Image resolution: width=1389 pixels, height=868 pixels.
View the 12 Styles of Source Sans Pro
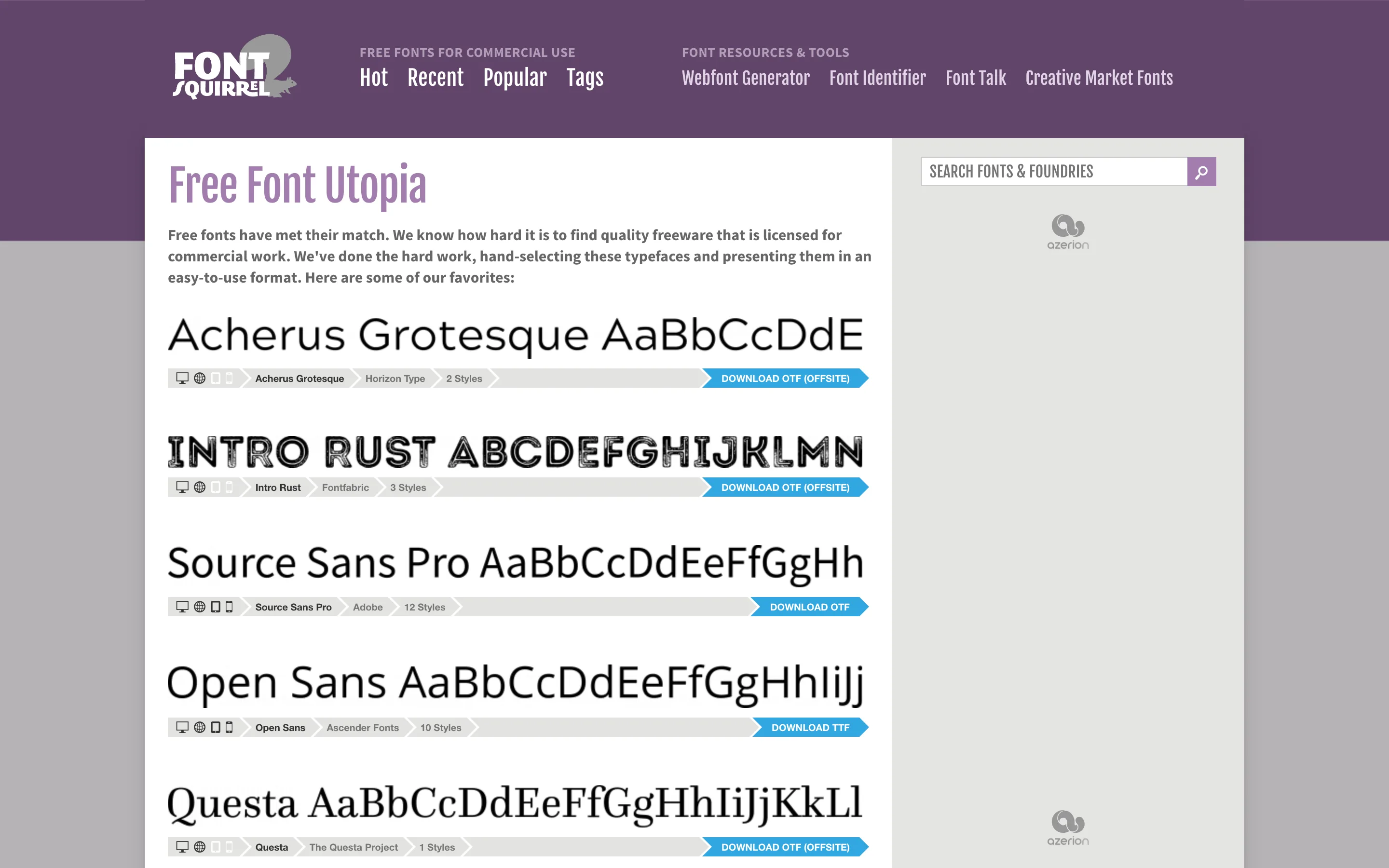click(424, 607)
